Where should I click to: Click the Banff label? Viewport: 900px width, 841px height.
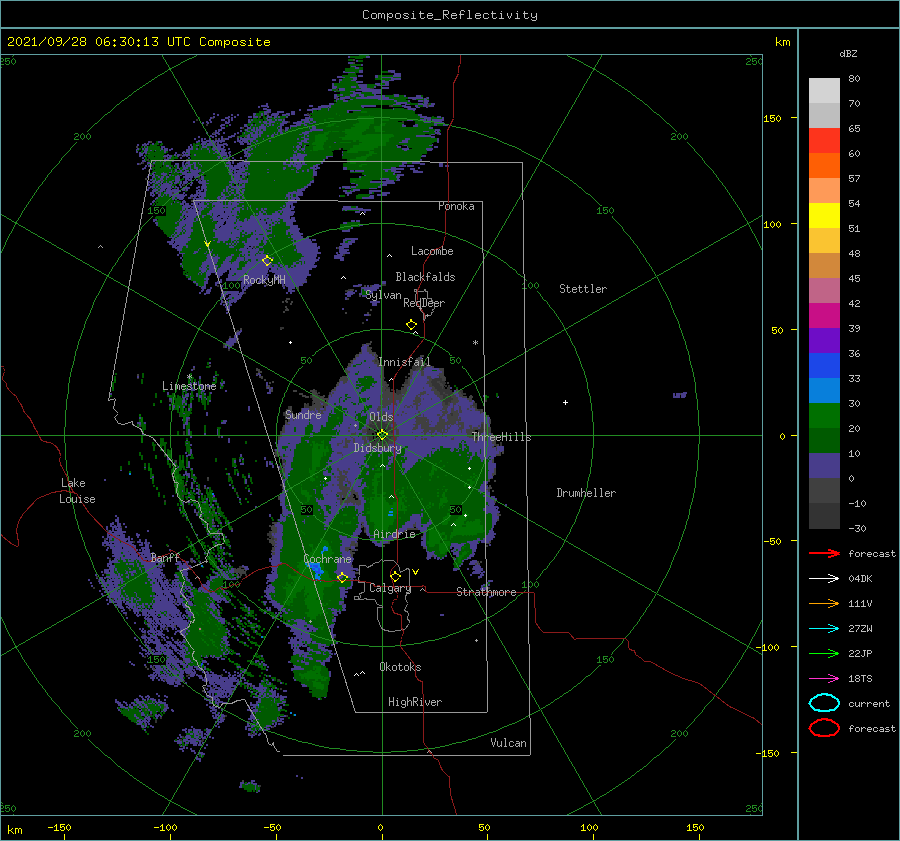tap(165, 557)
